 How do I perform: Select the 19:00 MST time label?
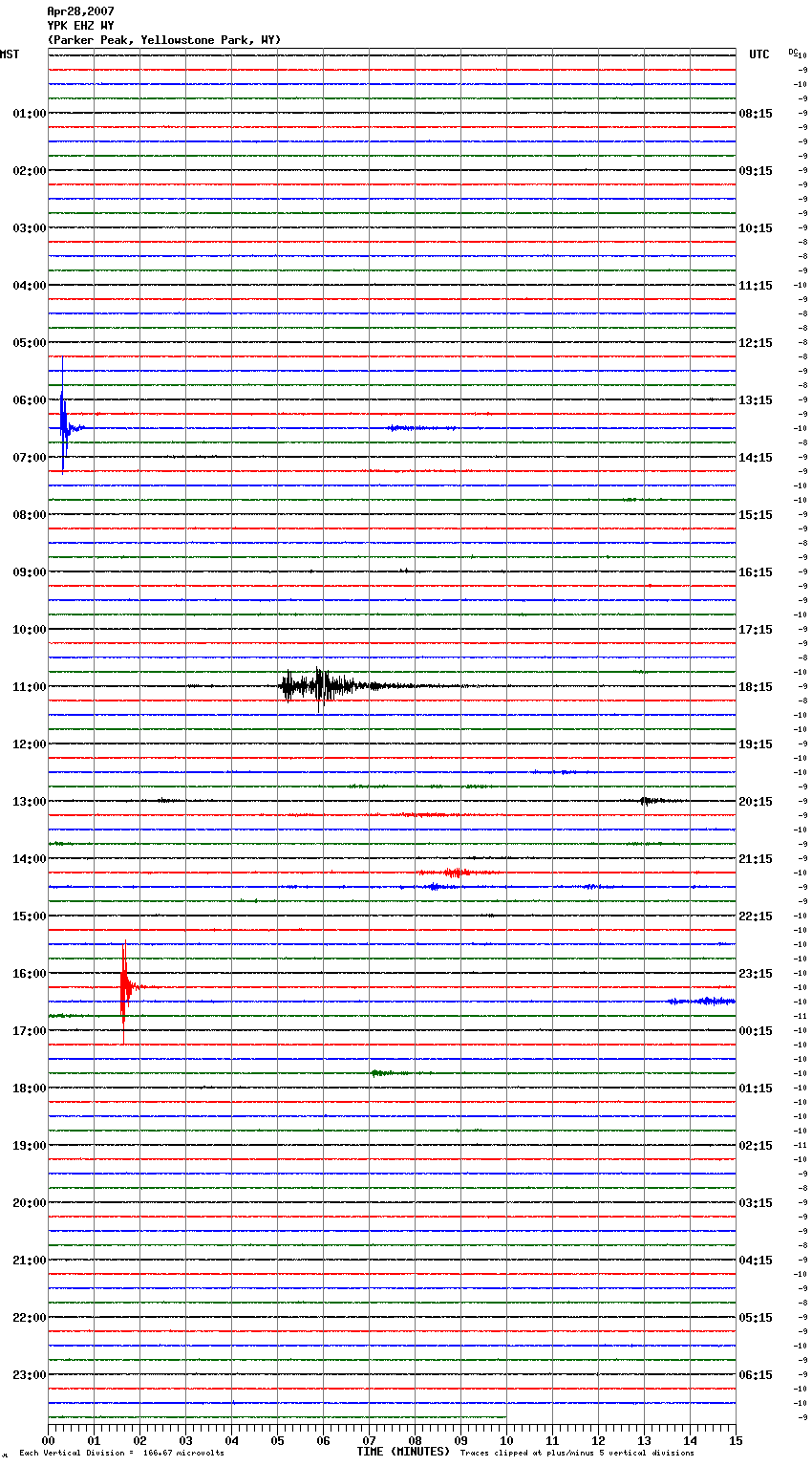(x=30, y=1146)
